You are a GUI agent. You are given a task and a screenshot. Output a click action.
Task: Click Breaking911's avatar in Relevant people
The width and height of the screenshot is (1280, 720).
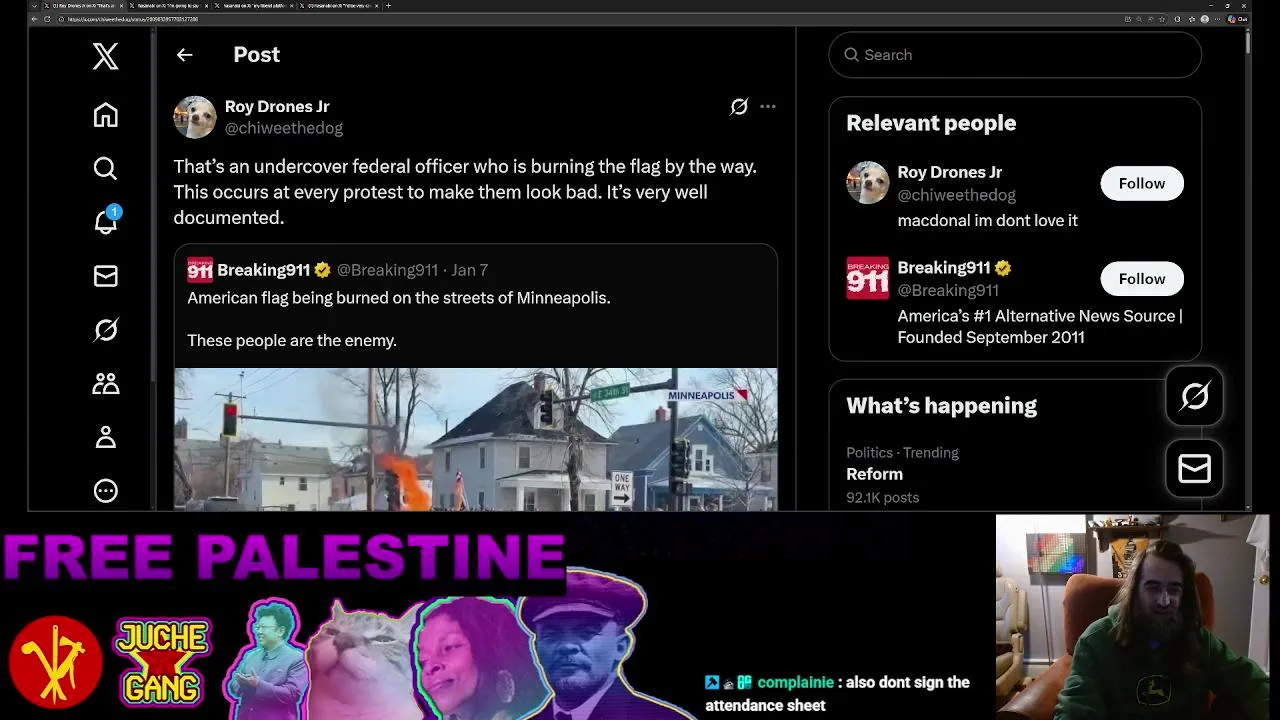click(x=867, y=278)
